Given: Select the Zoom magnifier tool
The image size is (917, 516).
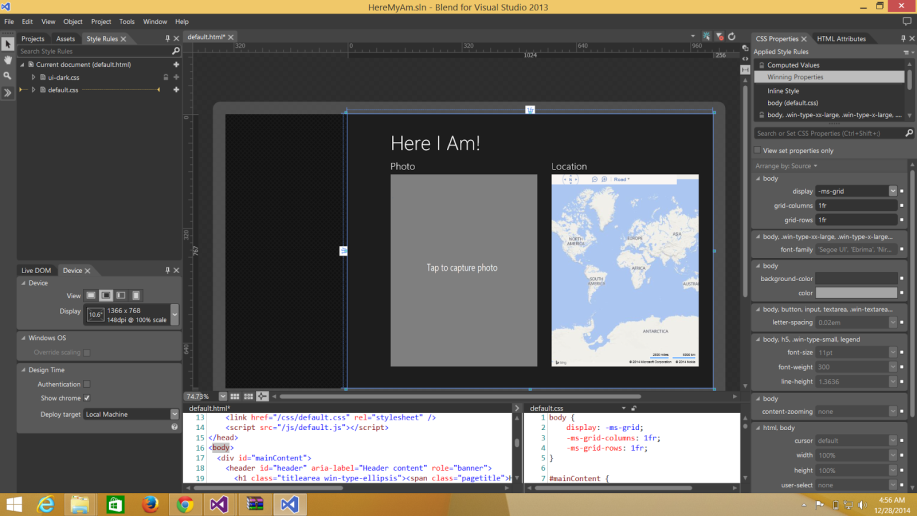Looking at the screenshot, I should (x=7, y=76).
